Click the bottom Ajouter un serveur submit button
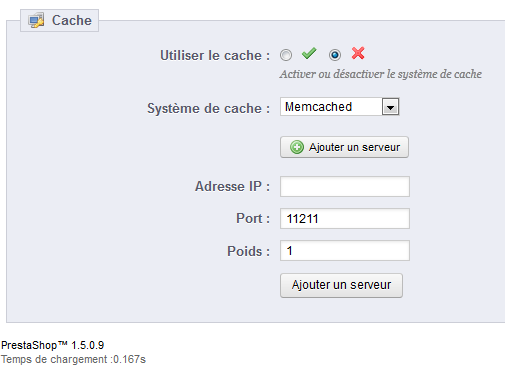 coord(341,285)
